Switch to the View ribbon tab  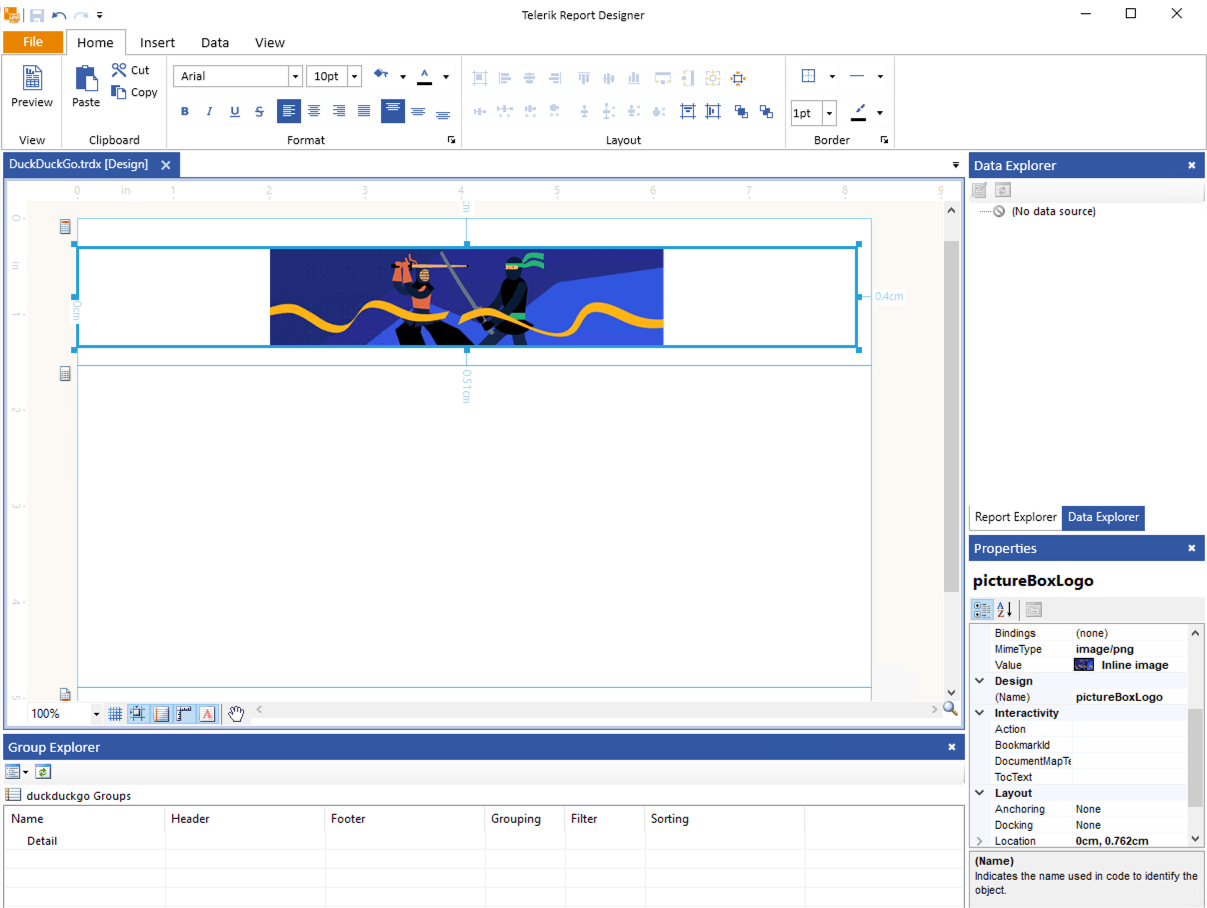pyautogui.click(x=270, y=43)
